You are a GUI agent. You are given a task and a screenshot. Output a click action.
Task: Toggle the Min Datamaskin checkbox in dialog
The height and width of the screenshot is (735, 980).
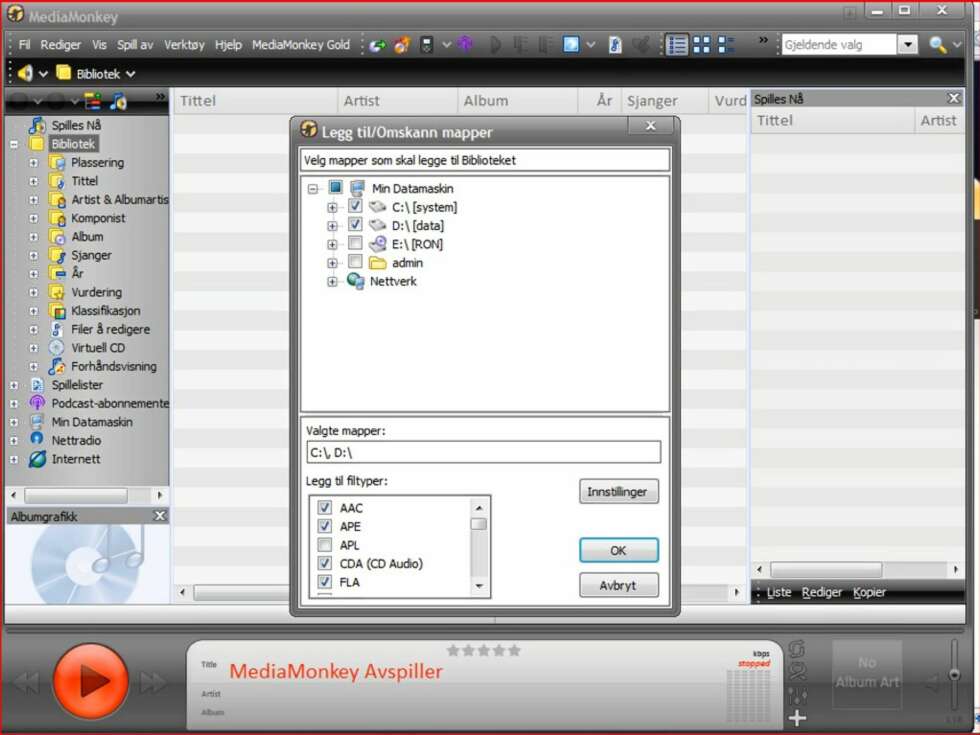pyautogui.click(x=336, y=187)
